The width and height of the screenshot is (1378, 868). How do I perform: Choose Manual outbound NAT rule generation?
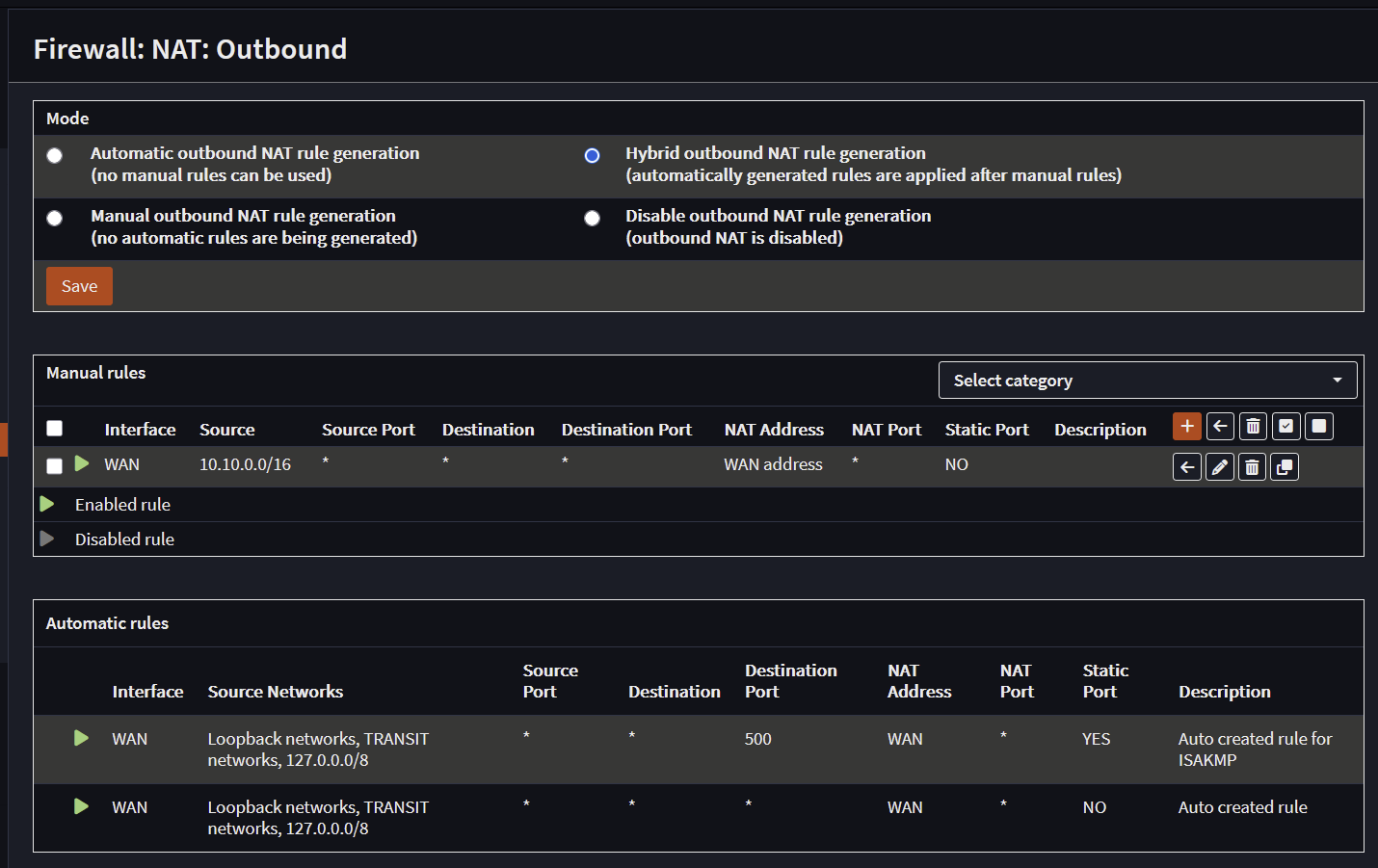55,219
